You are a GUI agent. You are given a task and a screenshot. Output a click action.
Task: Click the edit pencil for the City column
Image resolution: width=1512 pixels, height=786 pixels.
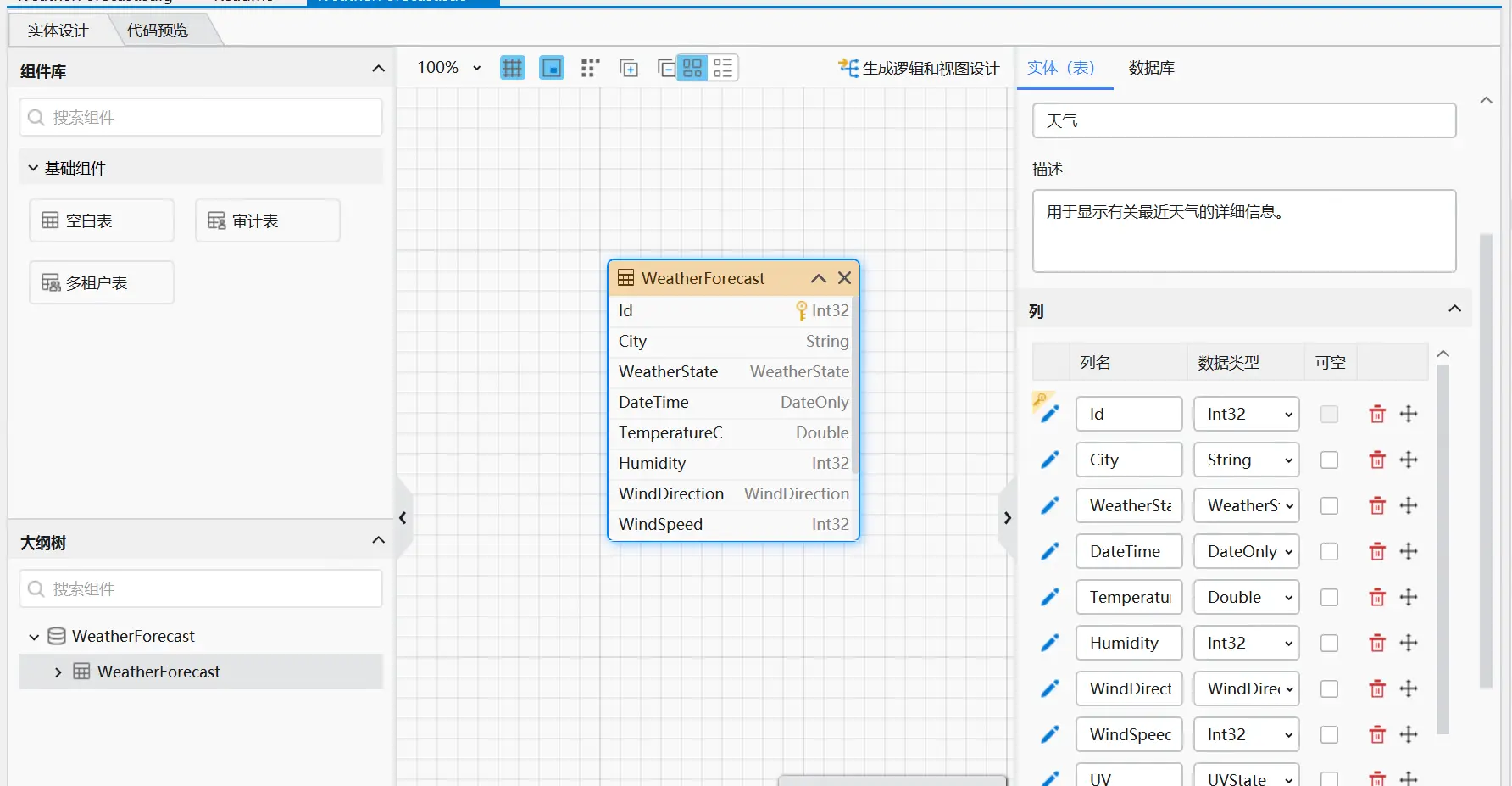(x=1049, y=460)
